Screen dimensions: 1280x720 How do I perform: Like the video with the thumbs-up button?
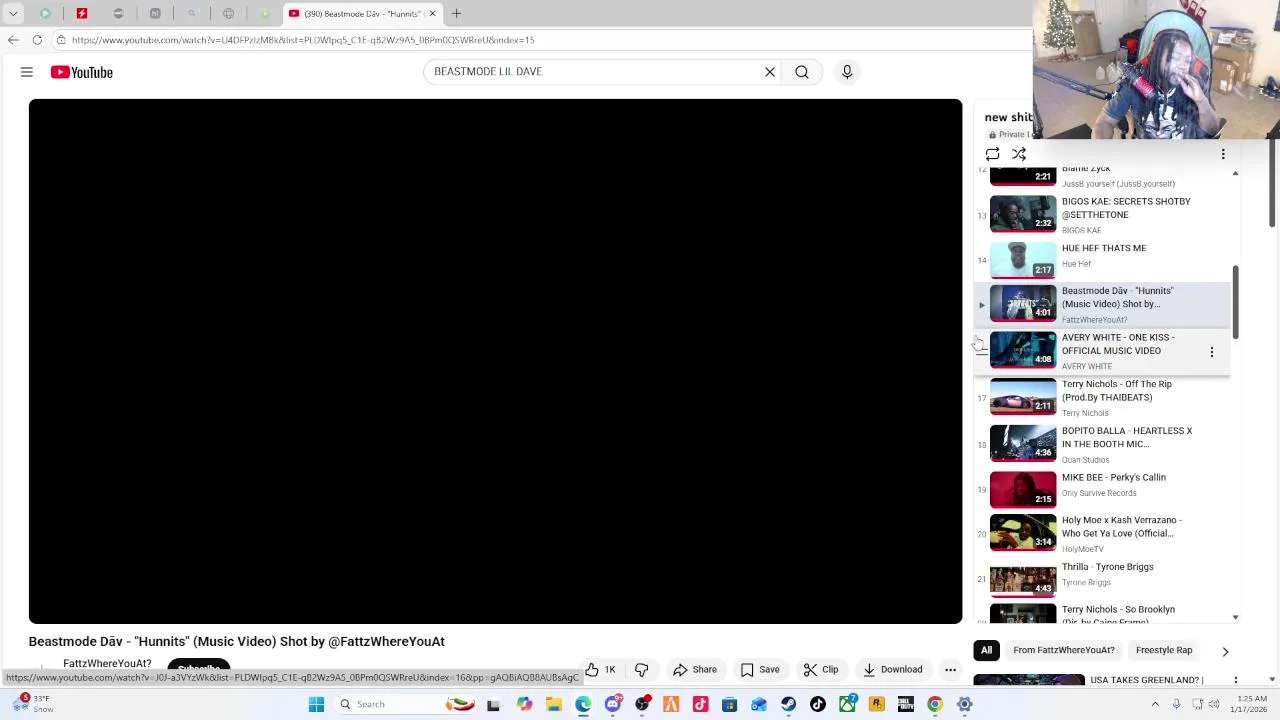(601, 670)
